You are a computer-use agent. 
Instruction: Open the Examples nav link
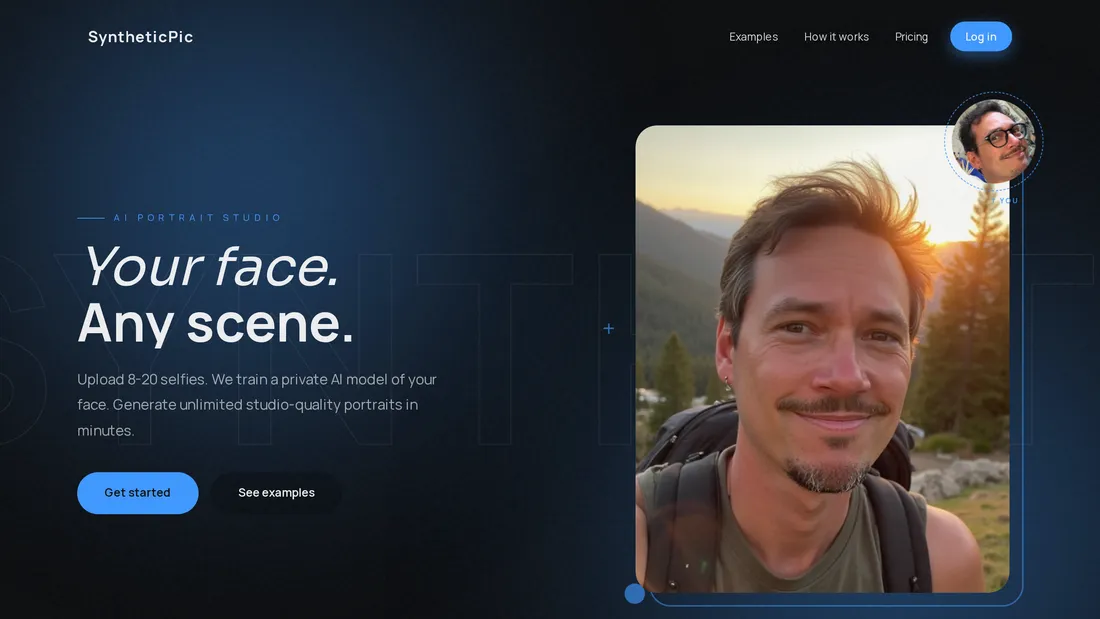pos(753,36)
